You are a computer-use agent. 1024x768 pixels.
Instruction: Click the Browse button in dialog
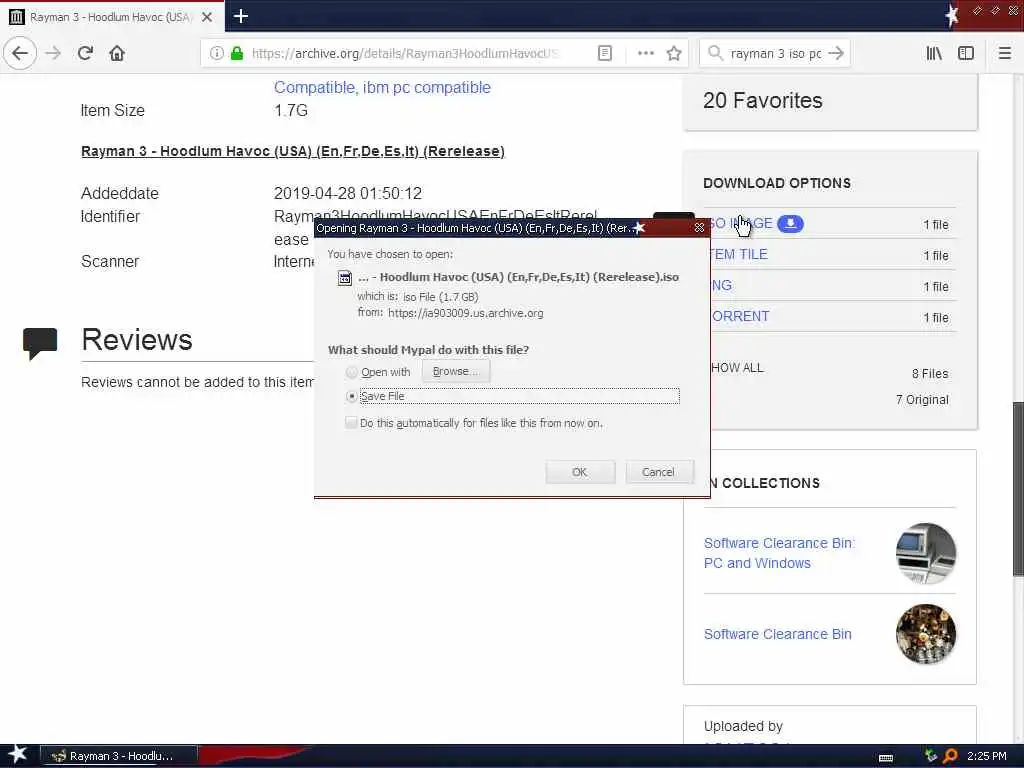click(456, 372)
